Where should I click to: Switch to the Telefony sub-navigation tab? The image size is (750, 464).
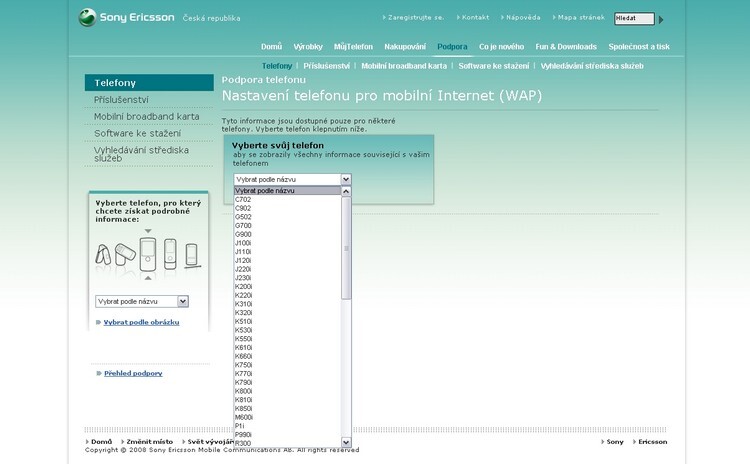point(276,66)
